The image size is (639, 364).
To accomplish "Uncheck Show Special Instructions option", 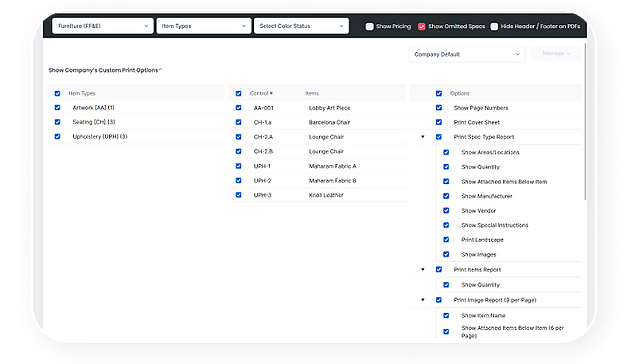I will [x=446, y=225].
